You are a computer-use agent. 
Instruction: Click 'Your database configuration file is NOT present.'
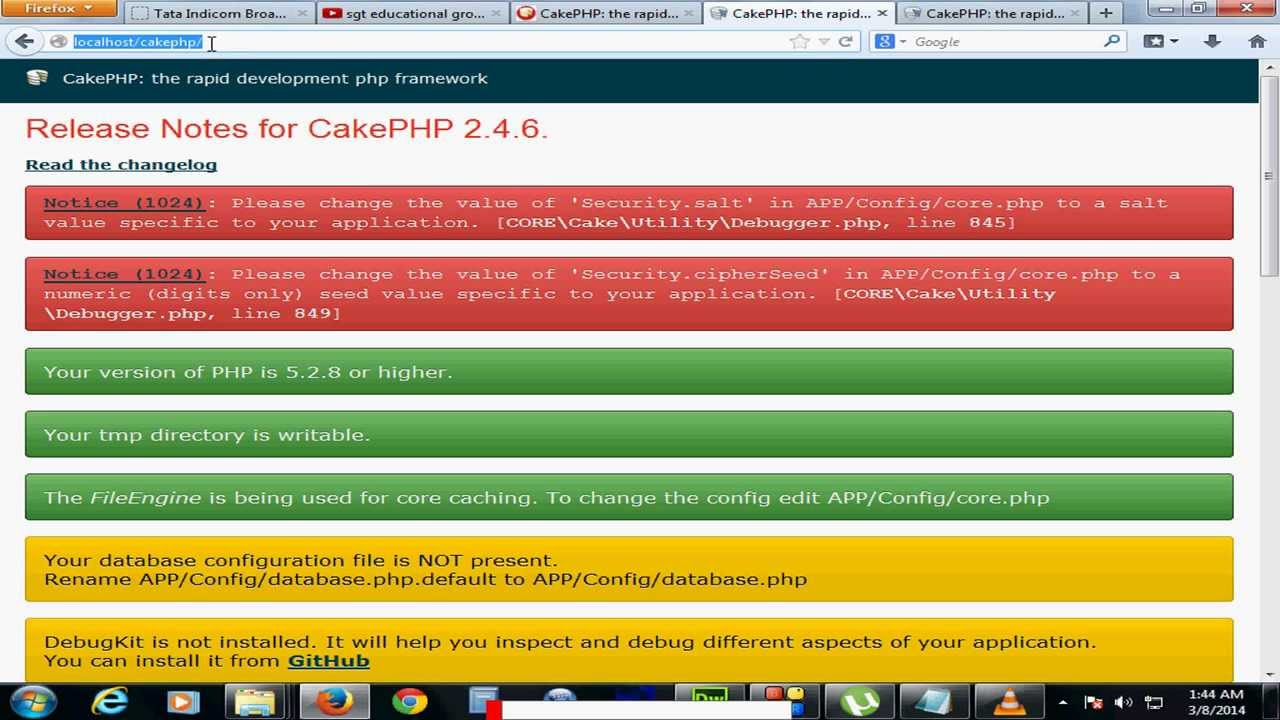pos(629,570)
